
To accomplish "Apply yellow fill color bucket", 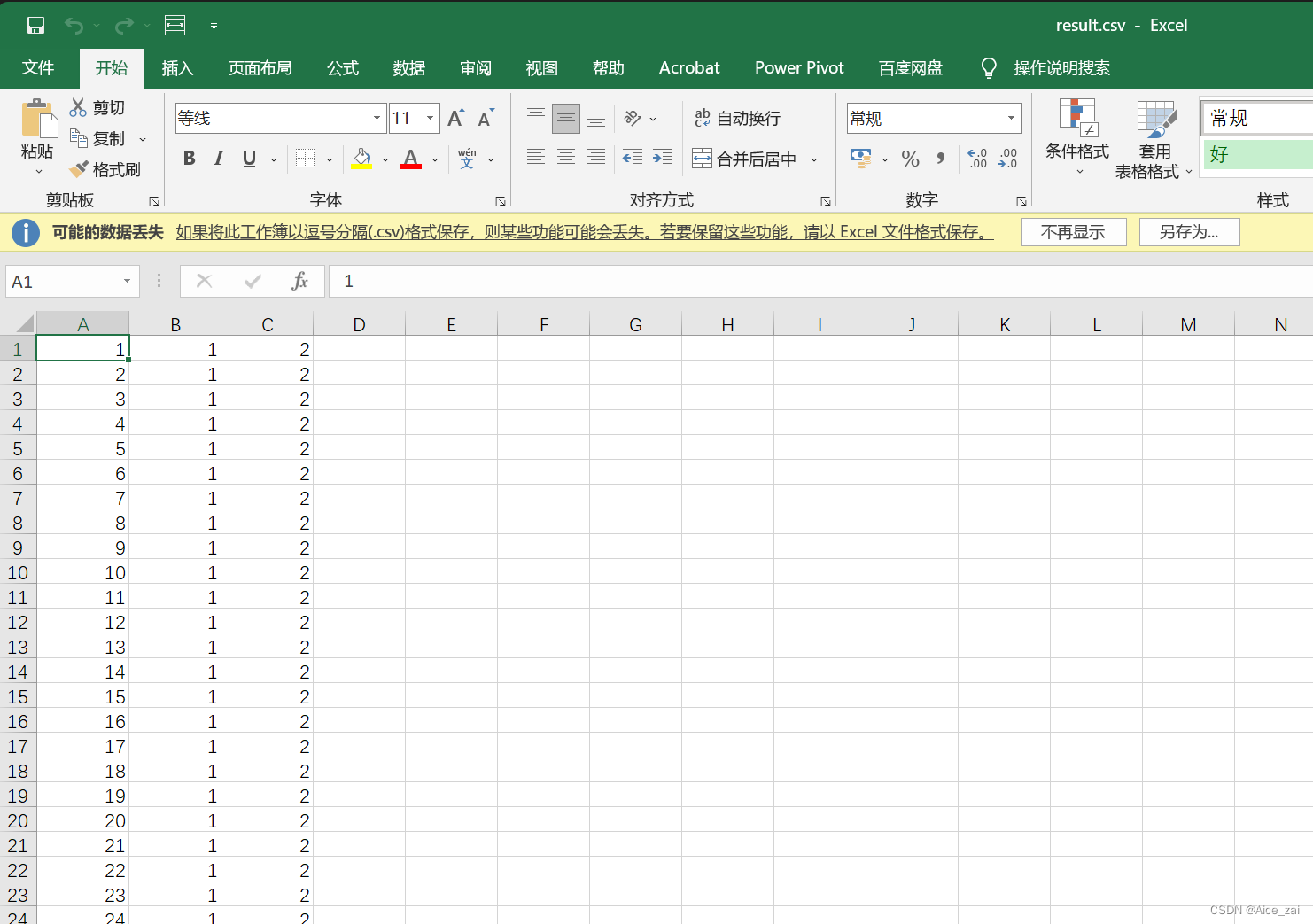I will click(361, 159).
